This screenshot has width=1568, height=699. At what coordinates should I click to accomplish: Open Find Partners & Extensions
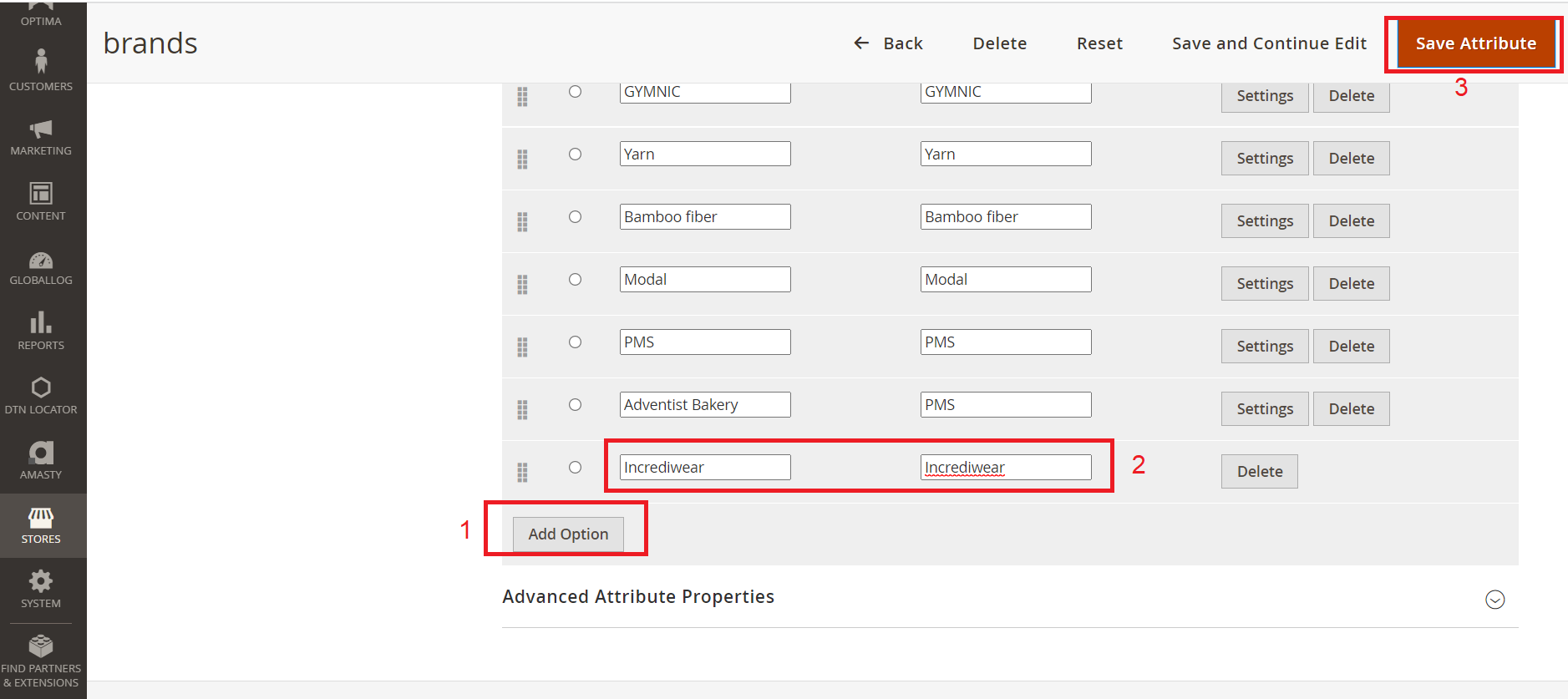click(41, 661)
